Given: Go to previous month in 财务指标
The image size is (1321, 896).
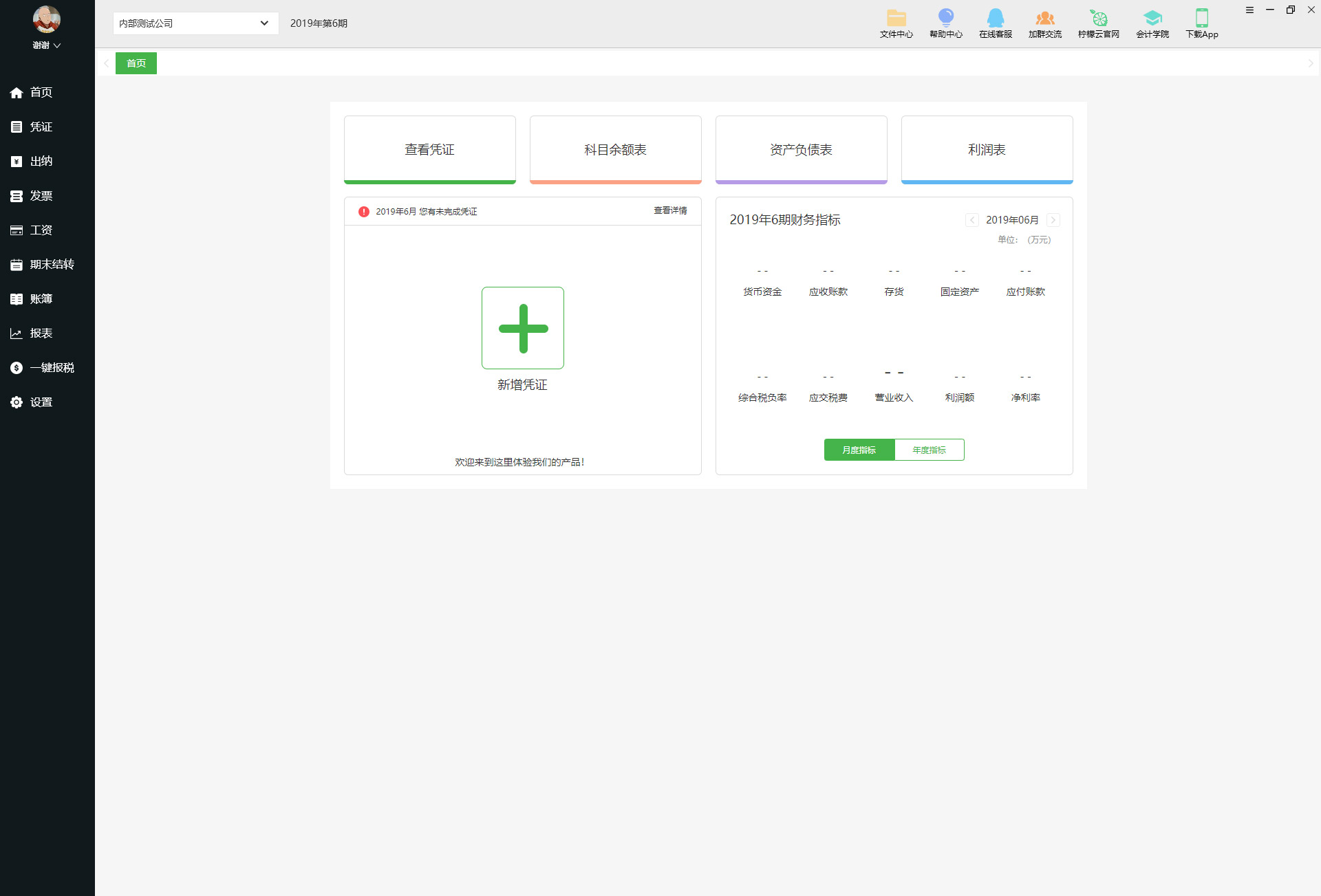Looking at the screenshot, I should (971, 220).
